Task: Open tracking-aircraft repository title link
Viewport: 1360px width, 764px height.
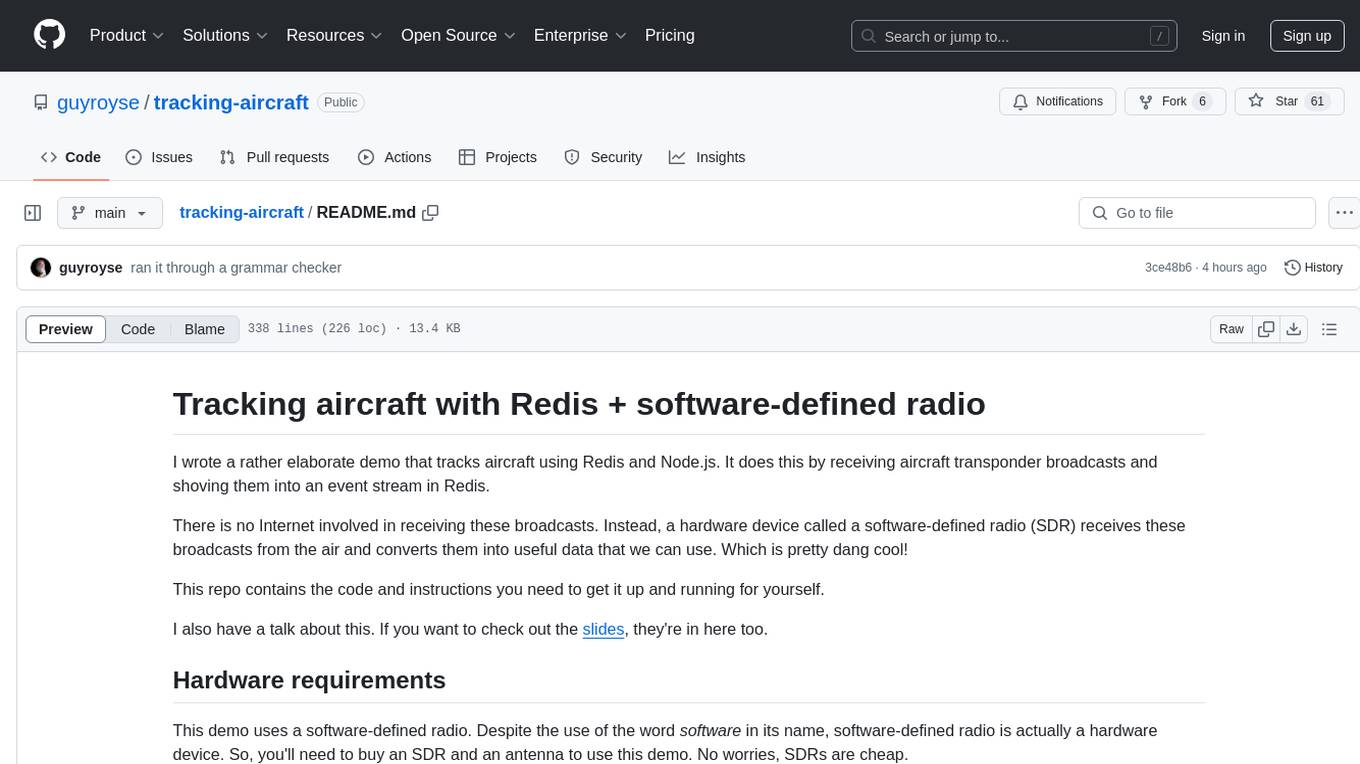Action: [231, 102]
